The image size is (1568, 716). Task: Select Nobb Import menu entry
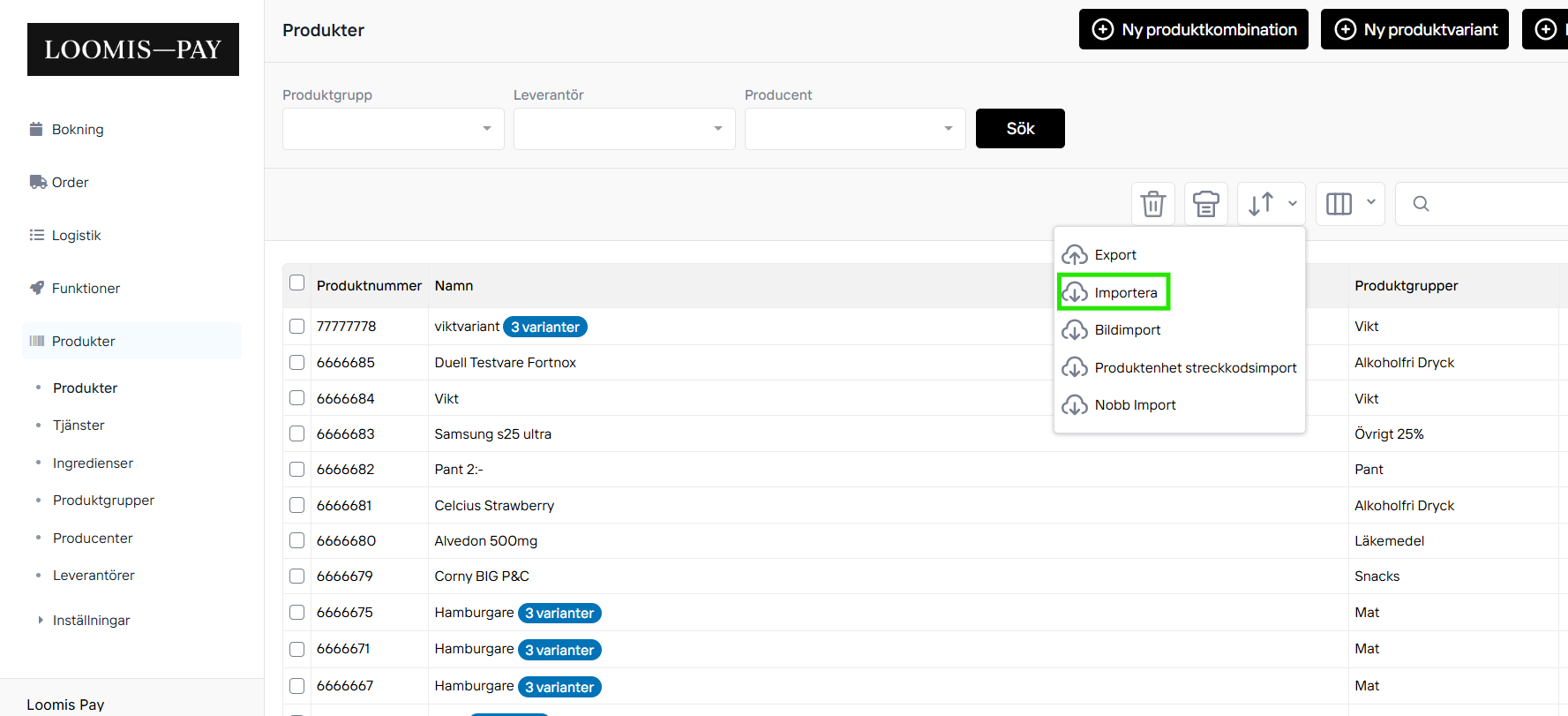click(x=1135, y=405)
